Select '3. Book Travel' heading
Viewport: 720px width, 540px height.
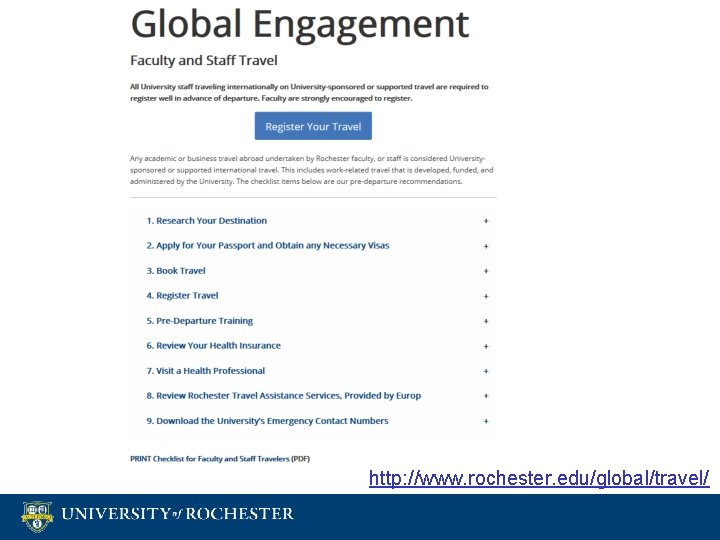coord(176,270)
